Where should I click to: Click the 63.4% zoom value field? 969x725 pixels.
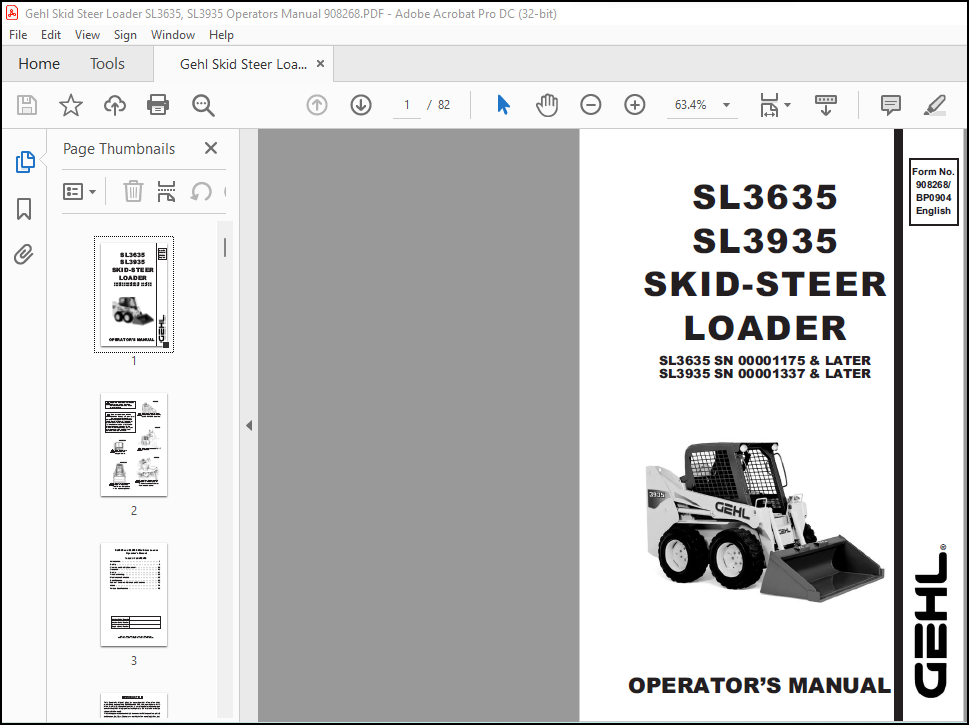(x=690, y=105)
